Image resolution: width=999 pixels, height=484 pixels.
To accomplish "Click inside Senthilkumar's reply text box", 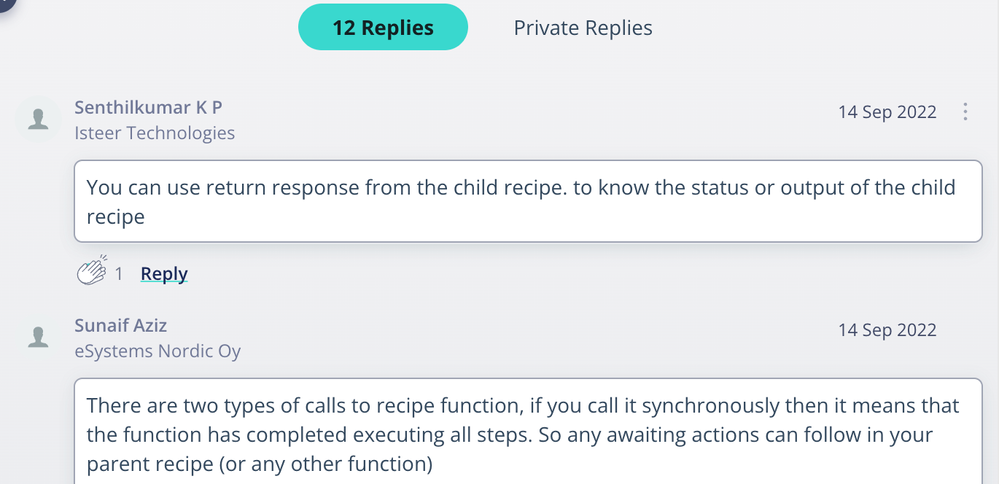I will [528, 201].
